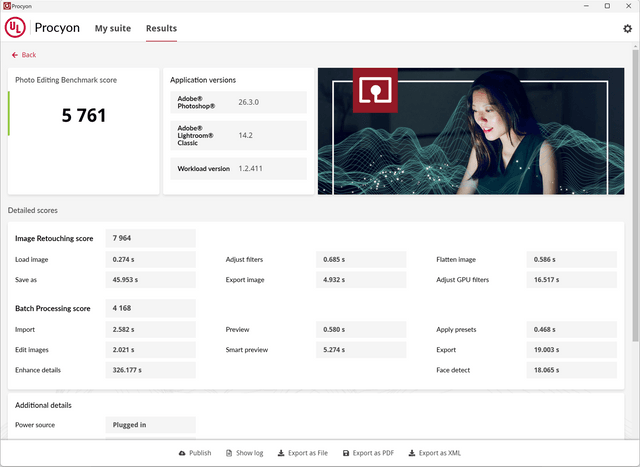Viewport: 640px width, 467px height.
Task: Click Face detect value 18.065 s
Action: (x=571, y=370)
